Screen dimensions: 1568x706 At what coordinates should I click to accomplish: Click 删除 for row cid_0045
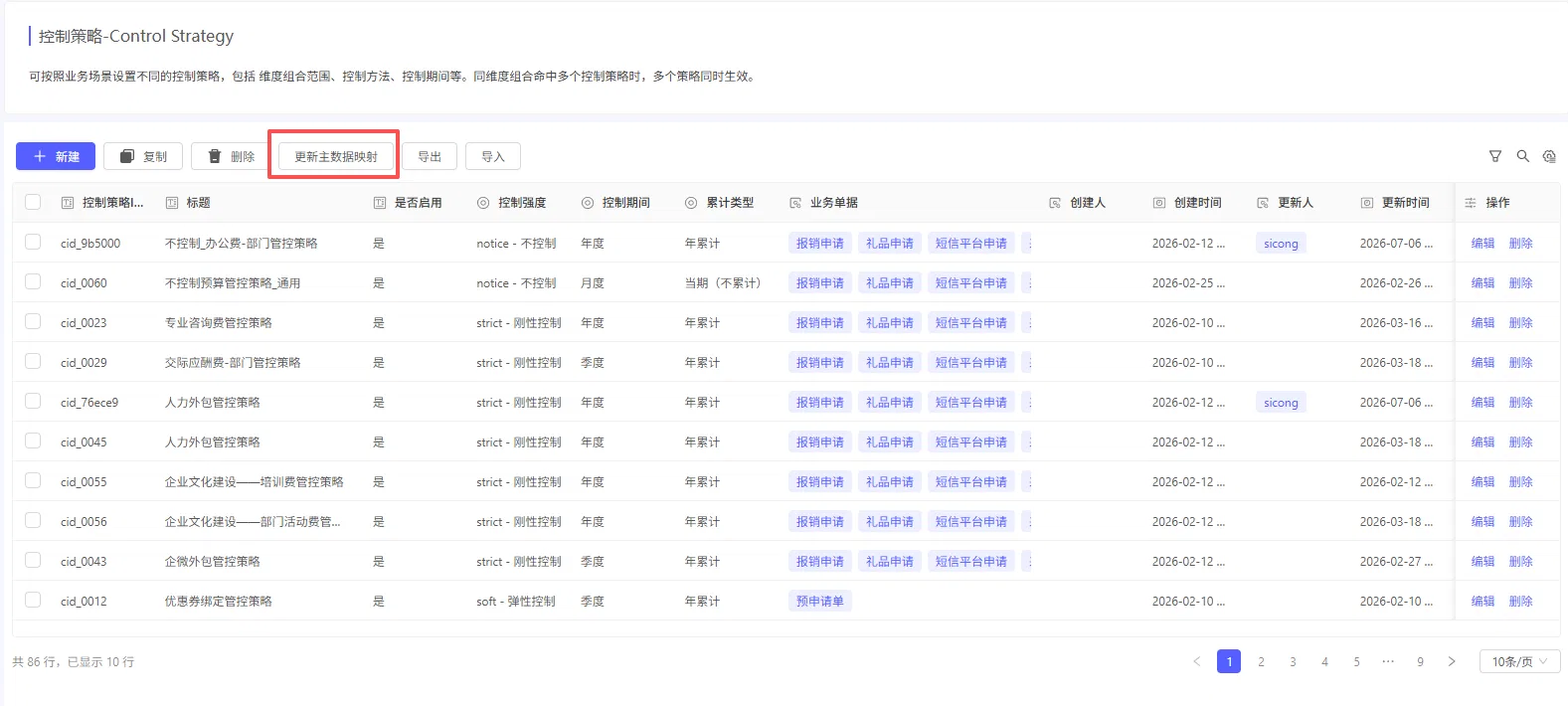coord(1520,441)
